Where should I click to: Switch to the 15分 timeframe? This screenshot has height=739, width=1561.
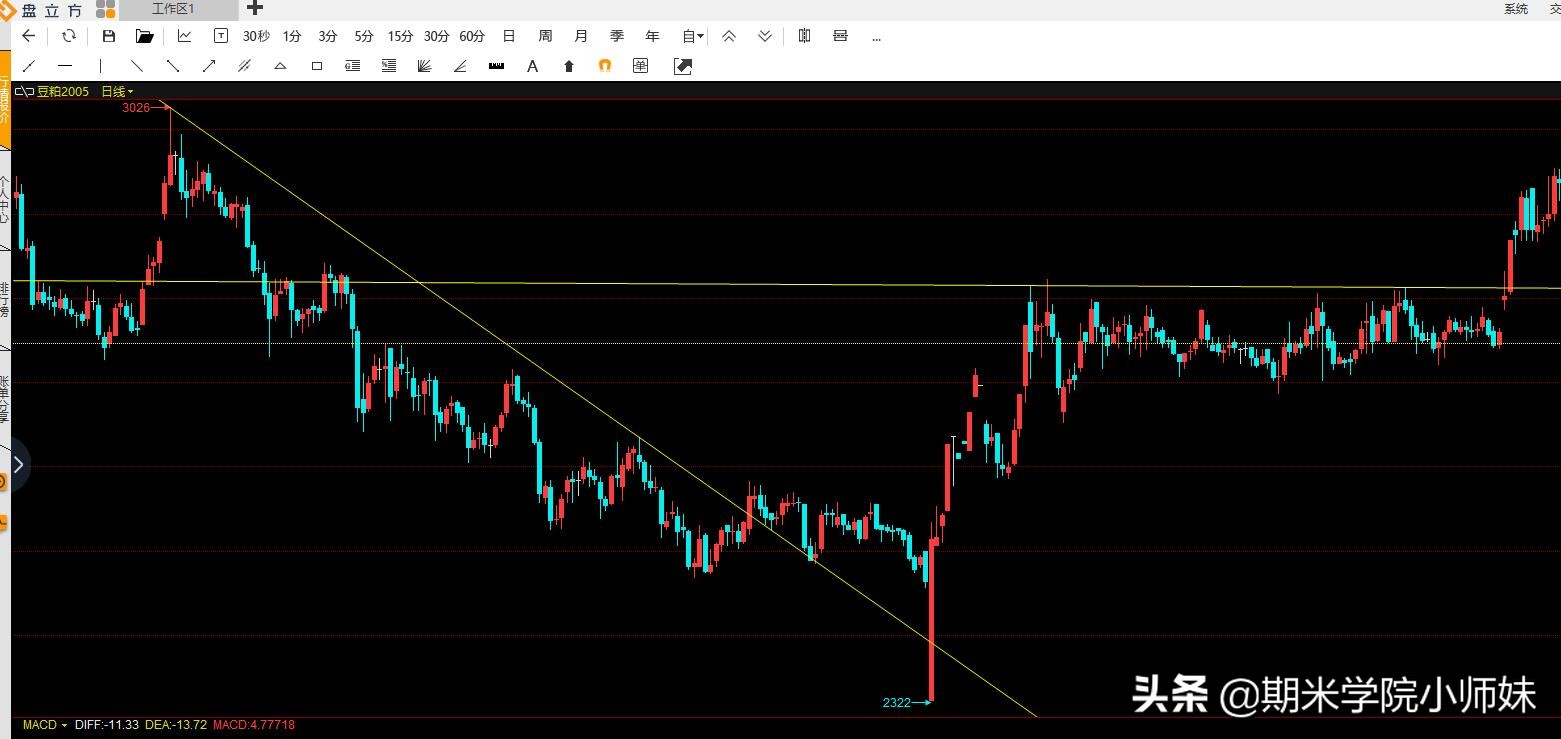400,36
